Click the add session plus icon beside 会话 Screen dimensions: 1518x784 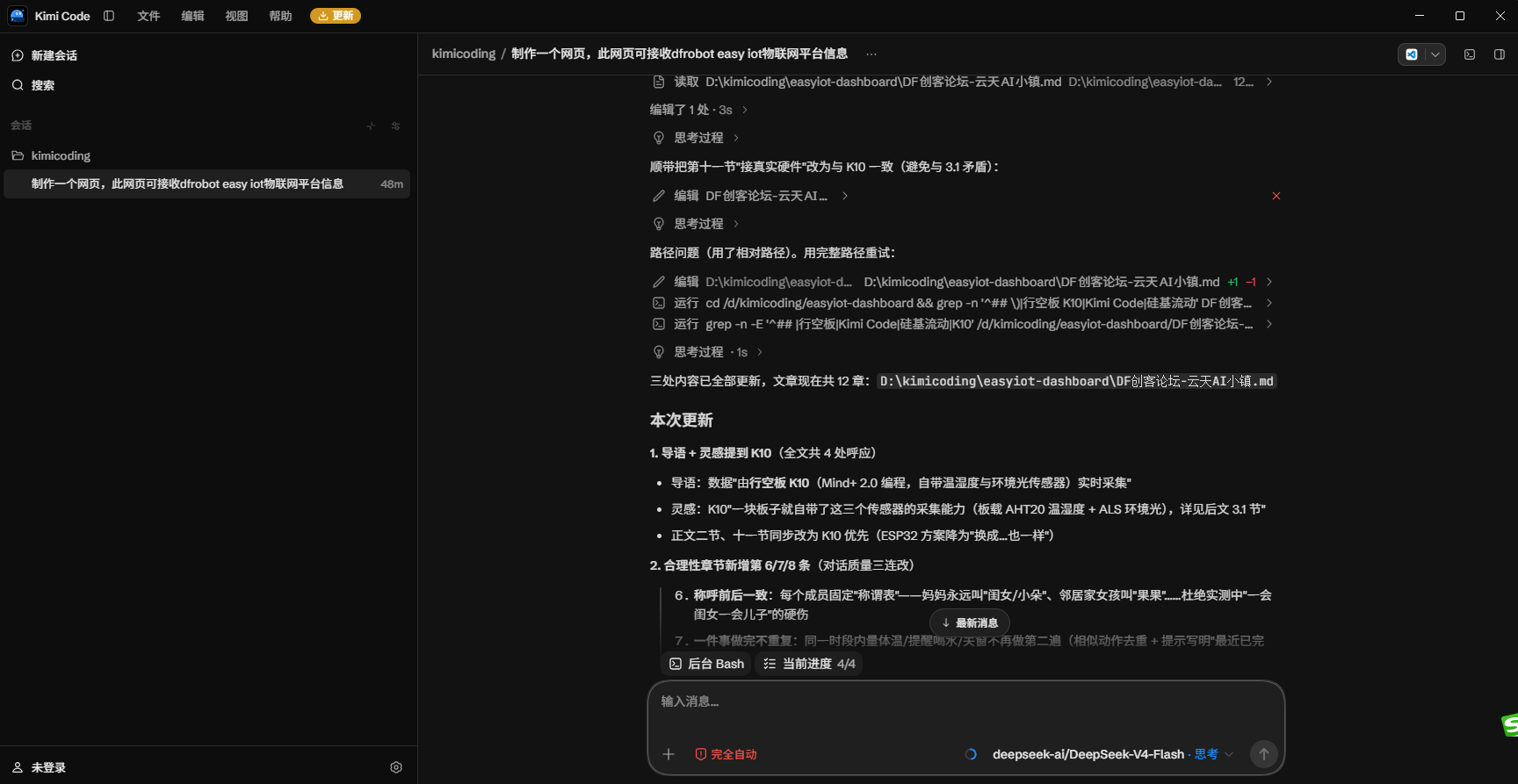(371, 126)
